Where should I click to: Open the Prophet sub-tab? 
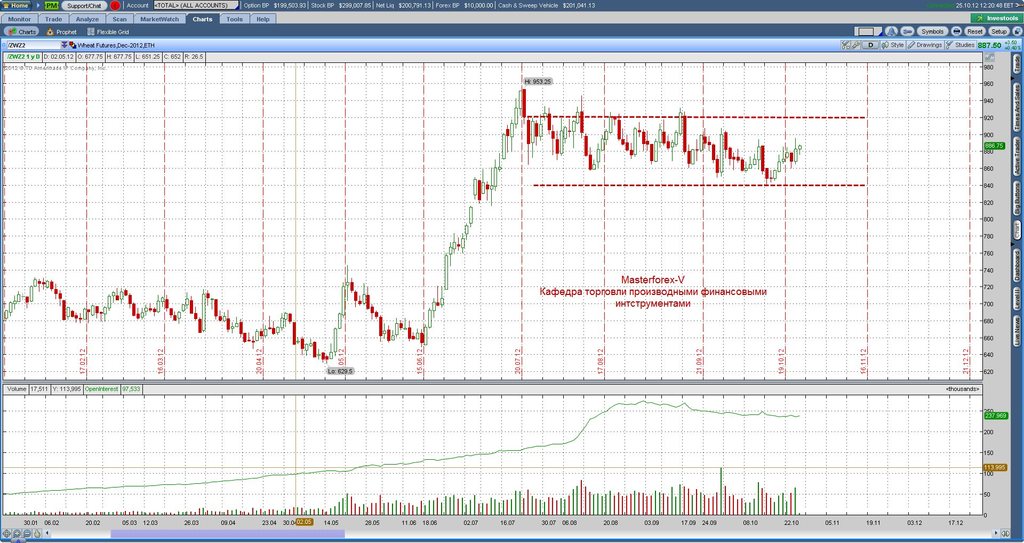[61, 31]
